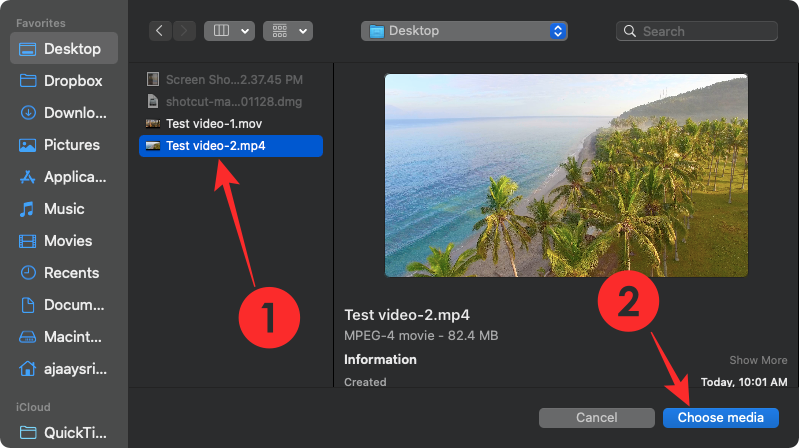Select Test video-2.mp4 file
Image resolution: width=799 pixels, height=448 pixels.
click(x=214, y=146)
